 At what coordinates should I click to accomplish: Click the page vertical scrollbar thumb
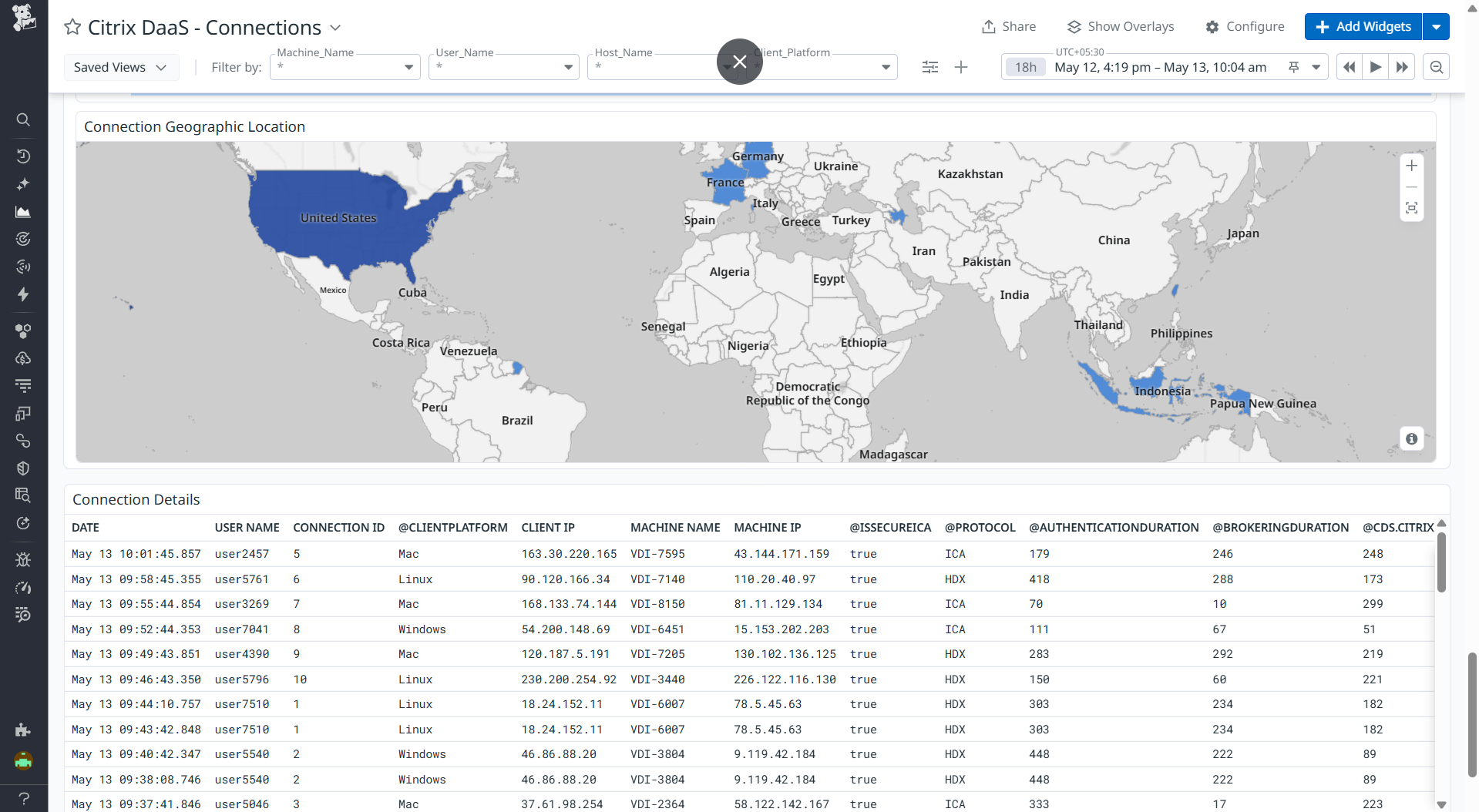(1472, 716)
